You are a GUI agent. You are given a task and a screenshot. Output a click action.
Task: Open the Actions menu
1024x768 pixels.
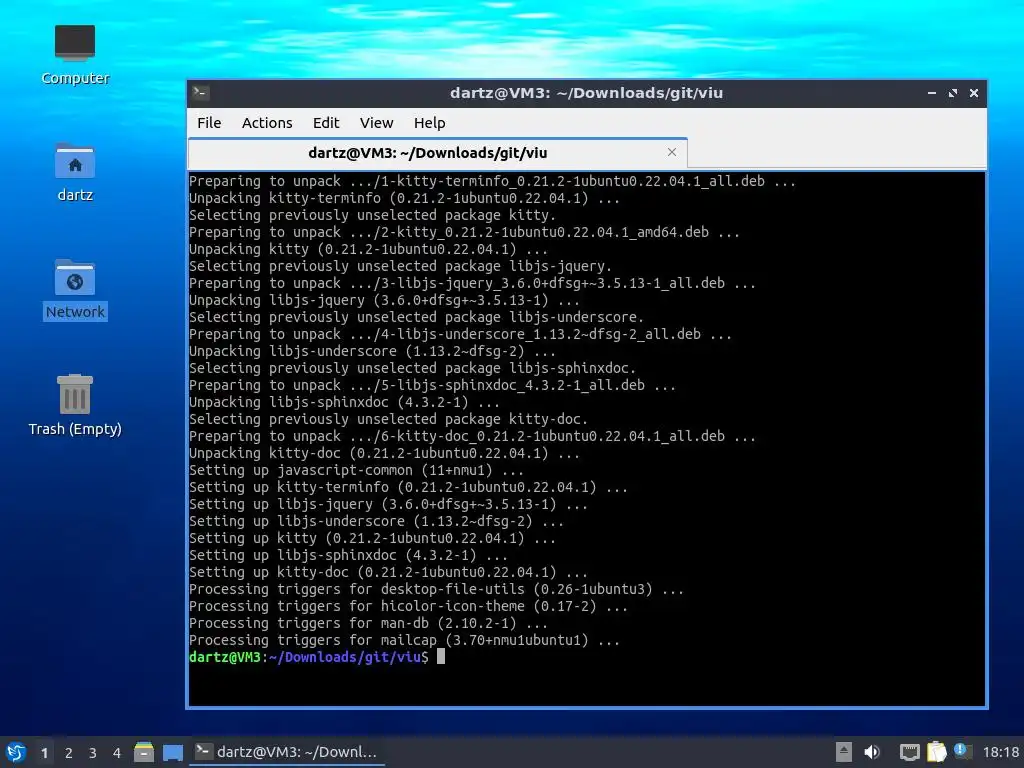click(x=266, y=123)
